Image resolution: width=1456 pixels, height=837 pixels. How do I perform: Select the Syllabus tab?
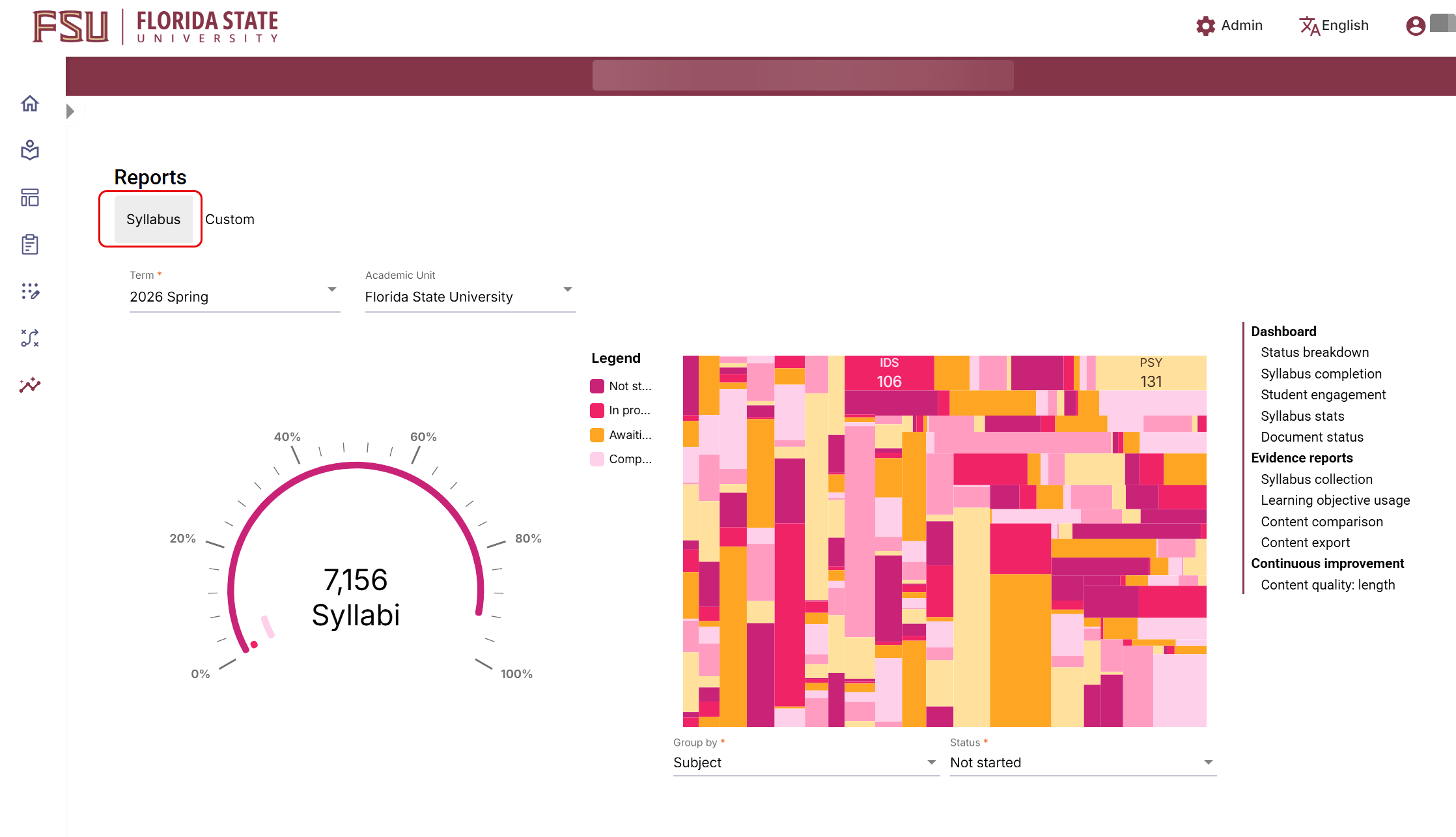(x=153, y=220)
